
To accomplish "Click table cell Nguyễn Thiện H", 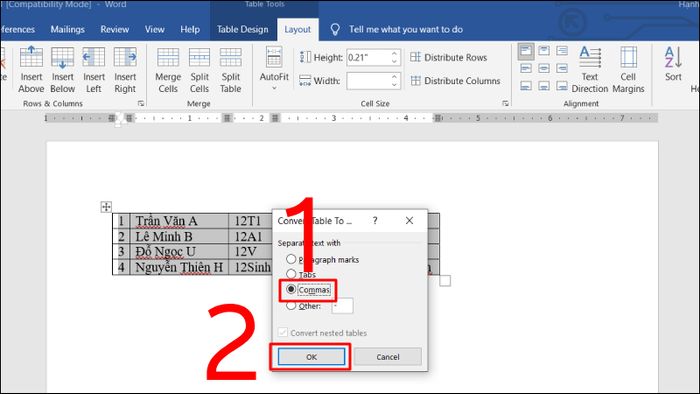I will tap(179, 267).
